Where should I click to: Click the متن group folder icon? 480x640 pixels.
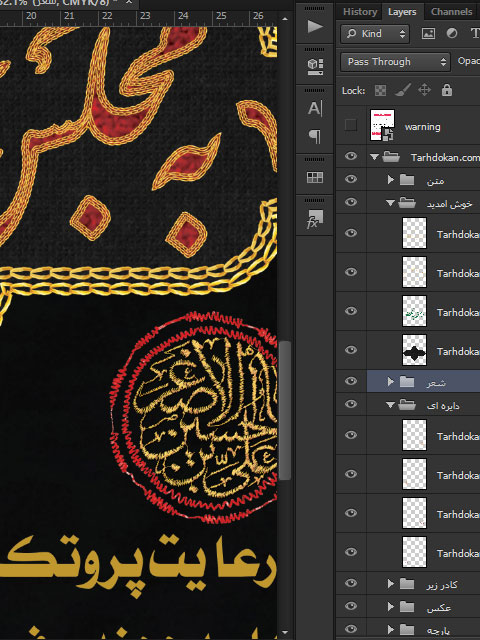pos(407,180)
